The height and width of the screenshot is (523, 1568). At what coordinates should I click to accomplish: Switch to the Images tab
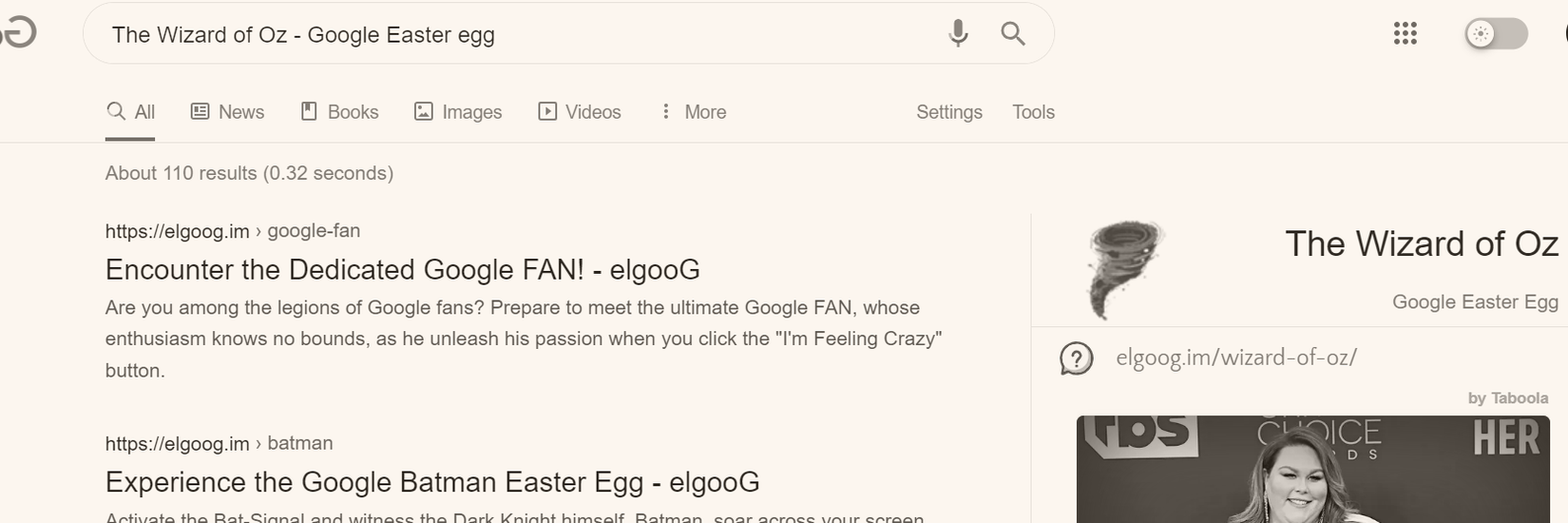point(458,112)
